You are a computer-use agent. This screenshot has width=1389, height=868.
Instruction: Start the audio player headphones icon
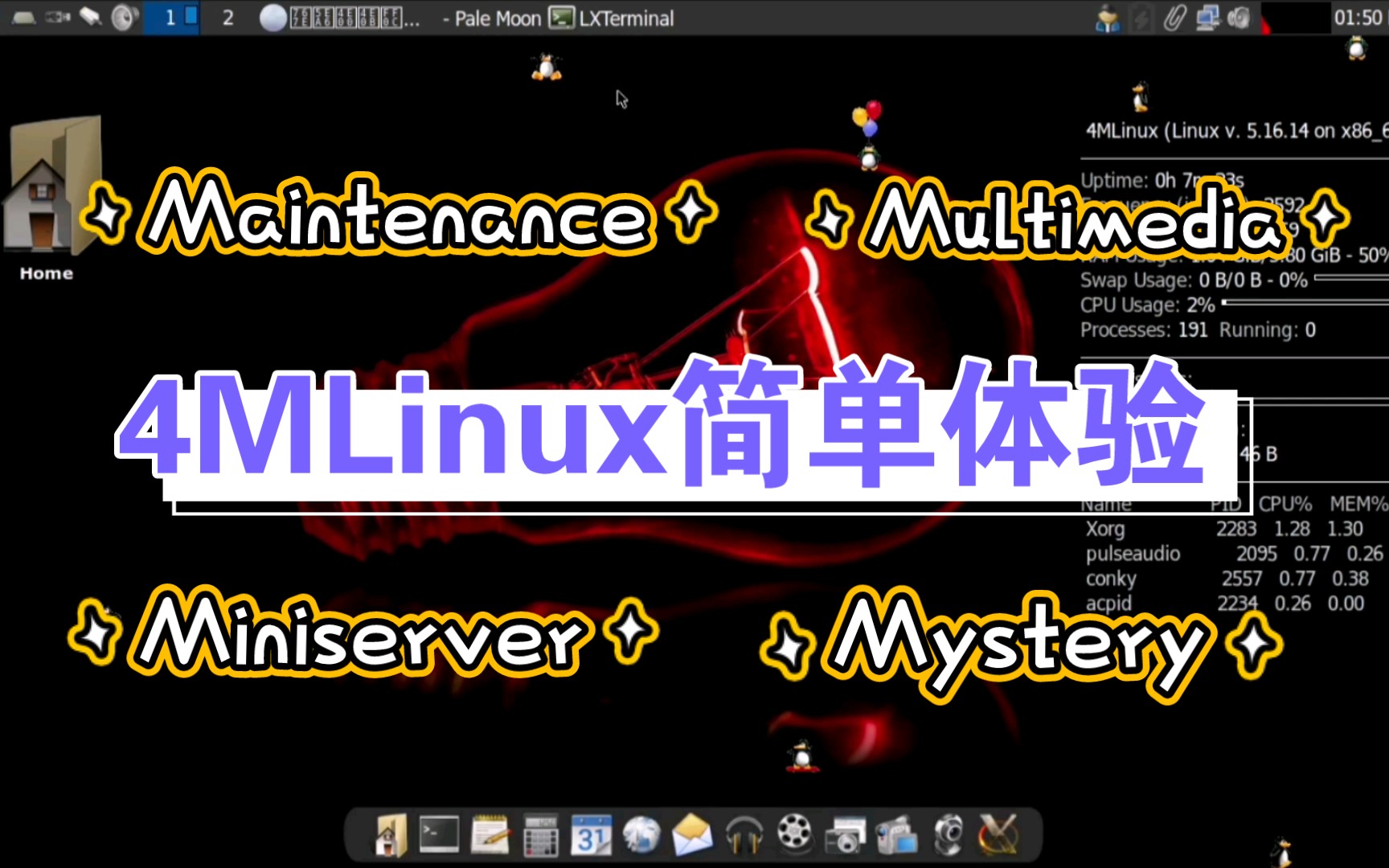pos(746,836)
